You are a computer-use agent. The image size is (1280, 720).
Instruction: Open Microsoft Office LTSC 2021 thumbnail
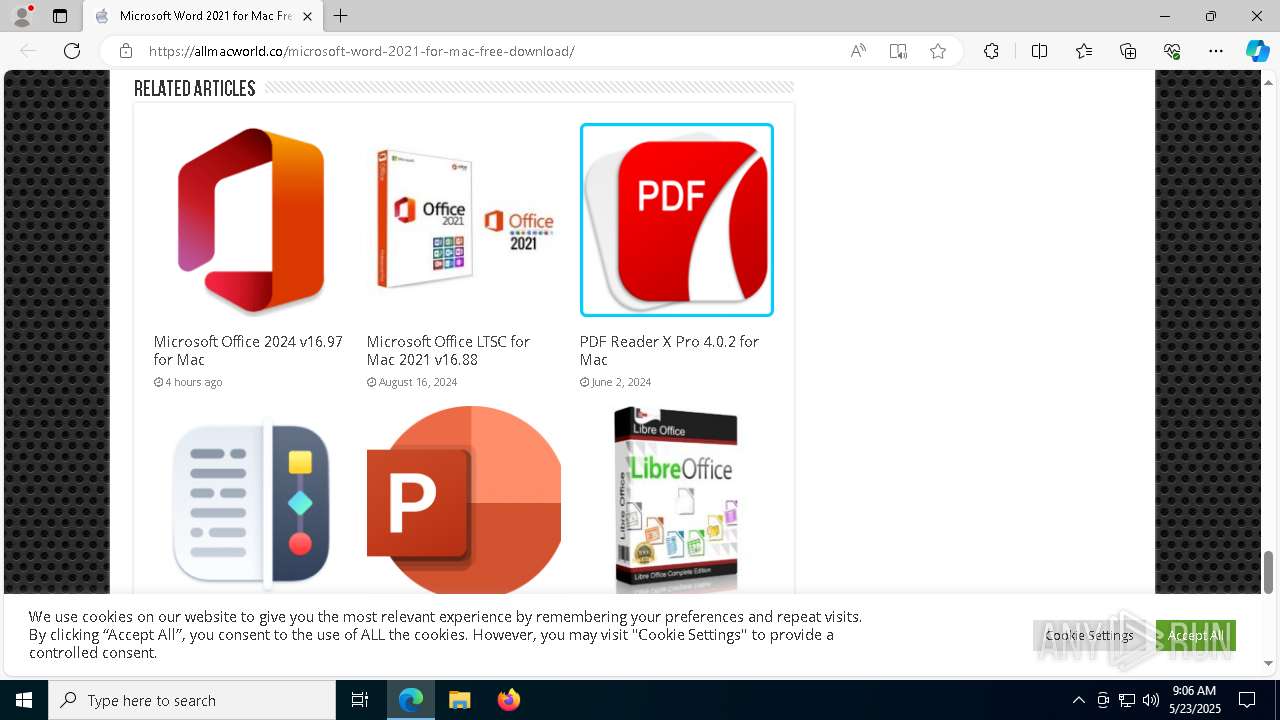point(463,221)
